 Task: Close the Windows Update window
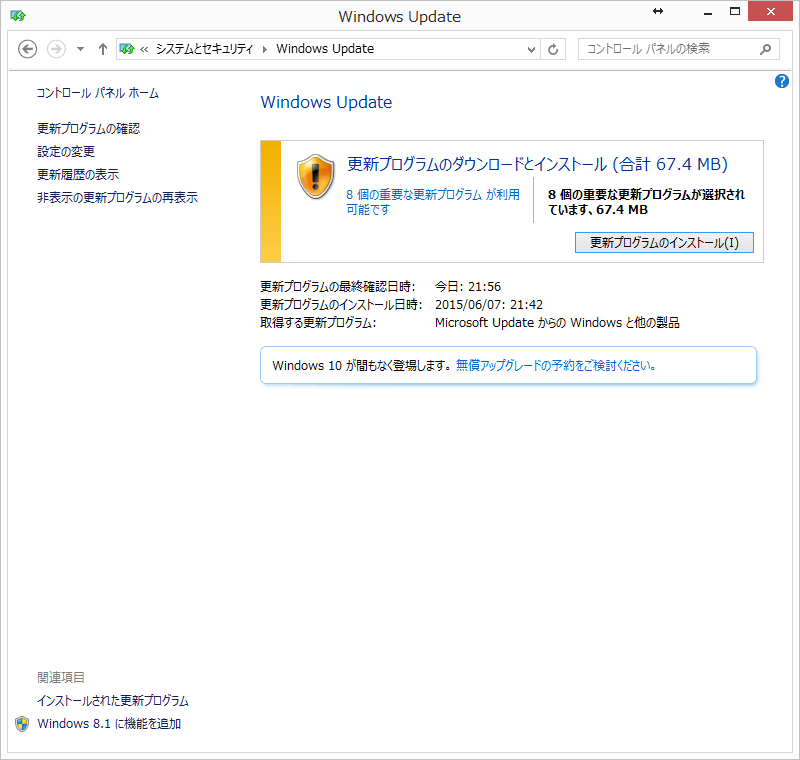click(770, 11)
